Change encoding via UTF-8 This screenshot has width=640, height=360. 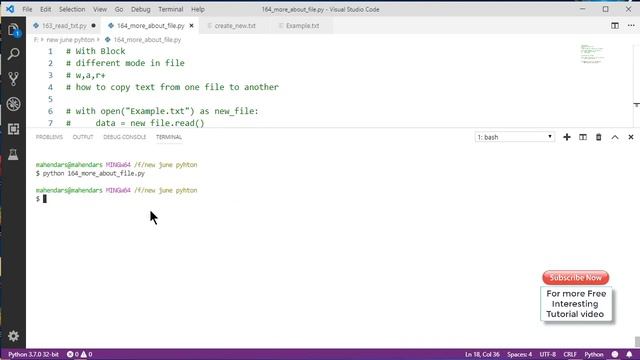click(548, 354)
